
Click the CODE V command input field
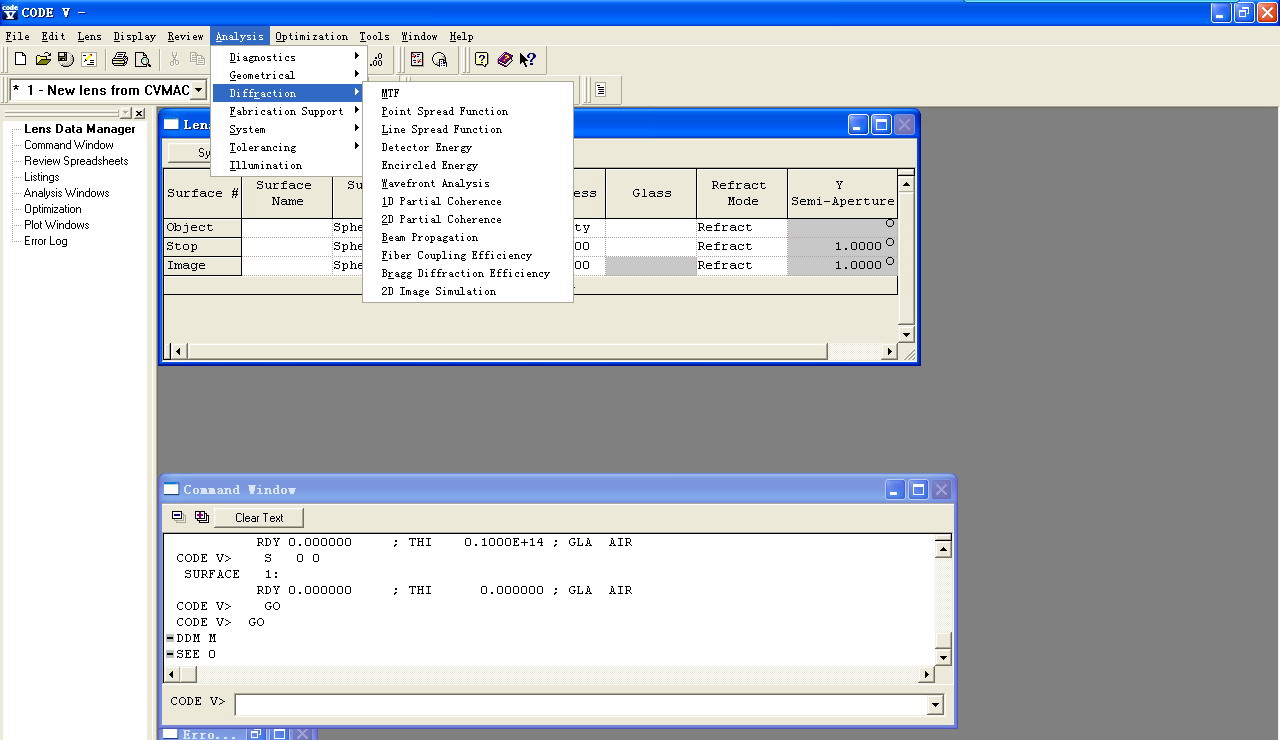[x=582, y=705]
